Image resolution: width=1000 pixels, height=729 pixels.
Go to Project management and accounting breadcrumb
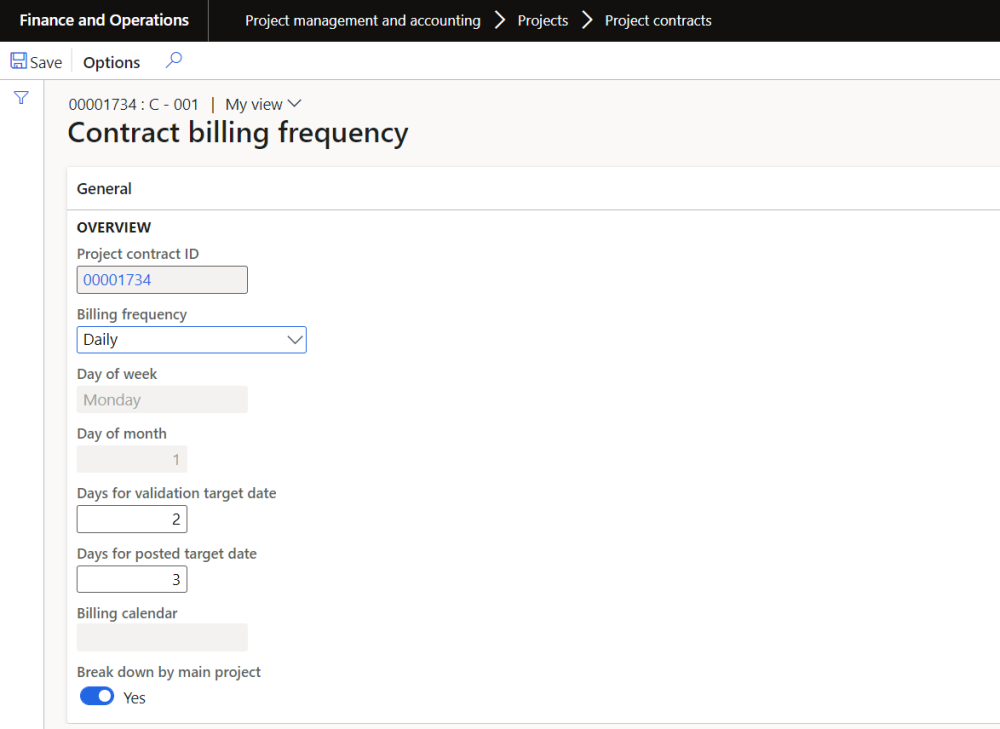362,20
